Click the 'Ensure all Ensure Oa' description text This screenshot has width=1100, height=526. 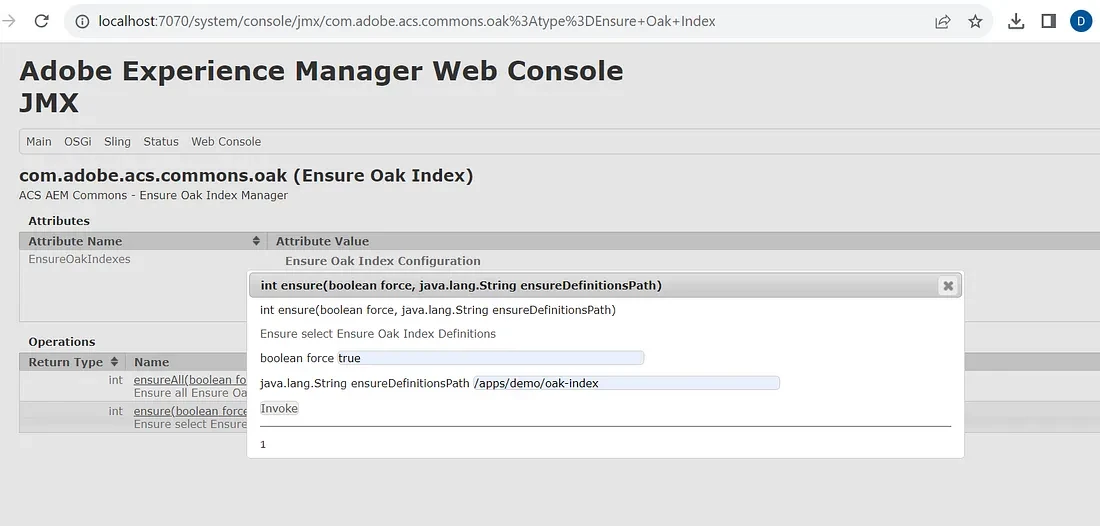[191, 393]
